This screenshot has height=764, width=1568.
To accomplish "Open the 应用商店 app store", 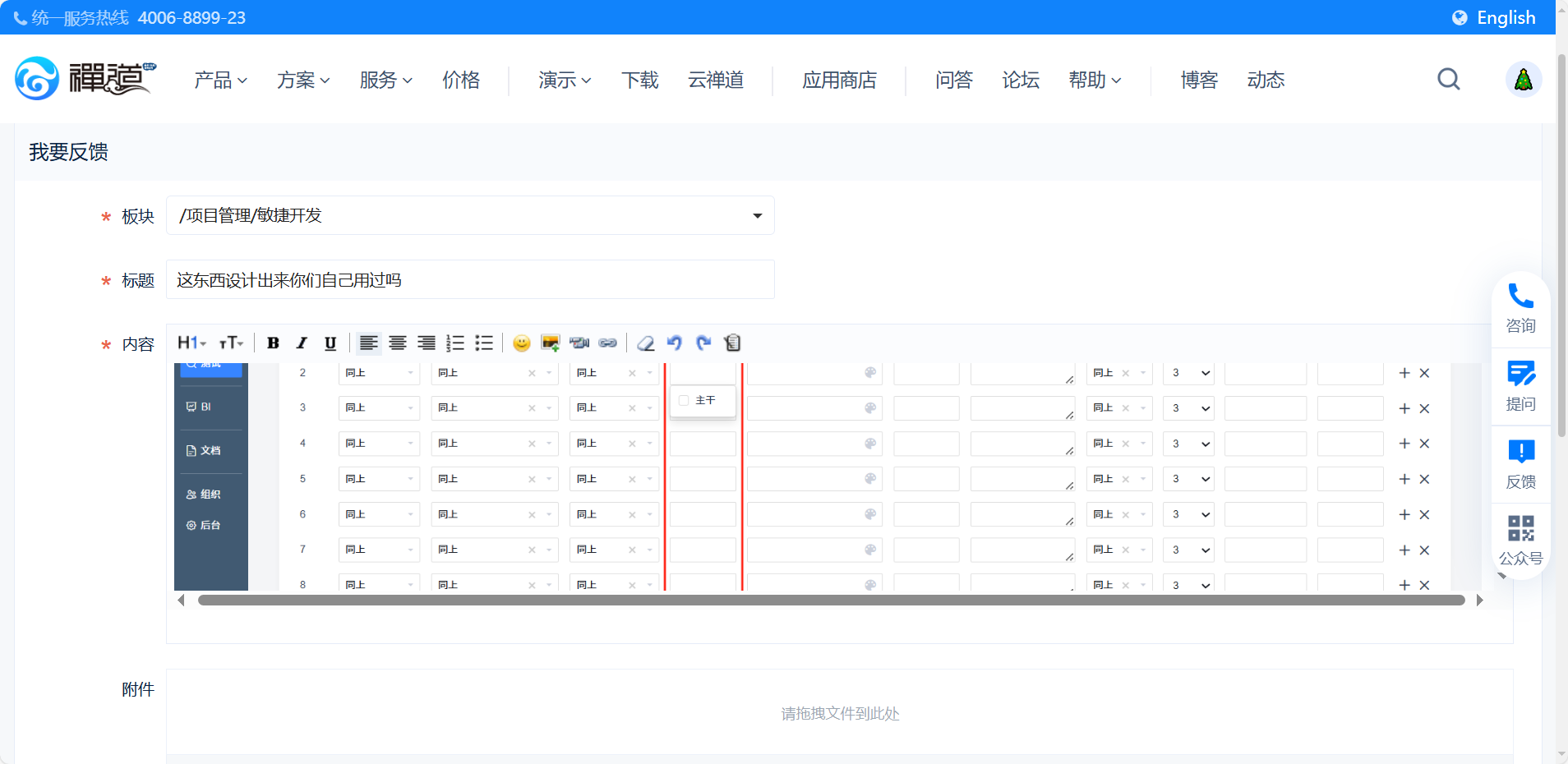I will (x=839, y=80).
